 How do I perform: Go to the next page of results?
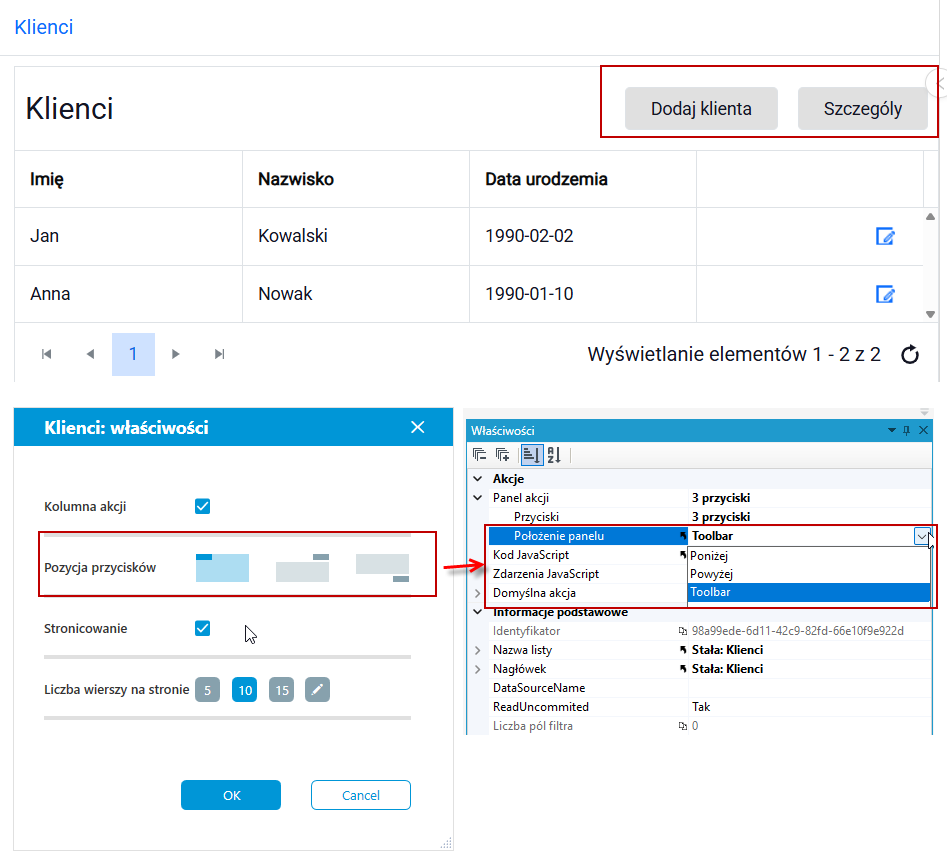176,354
